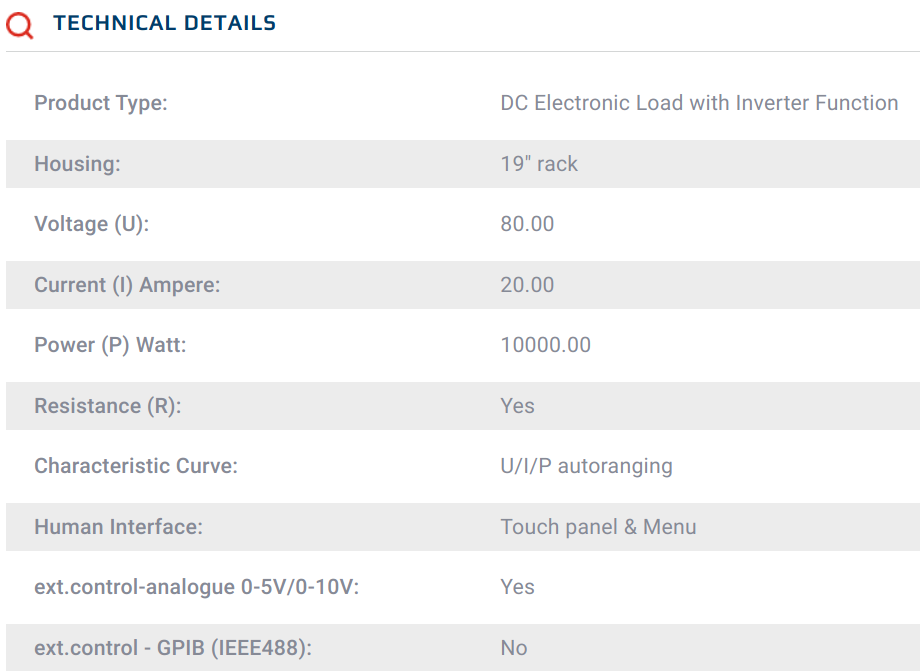Click the Technical Details heading
This screenshot has height=671, width=920.
pyautogui.click(x=164, y=23)
